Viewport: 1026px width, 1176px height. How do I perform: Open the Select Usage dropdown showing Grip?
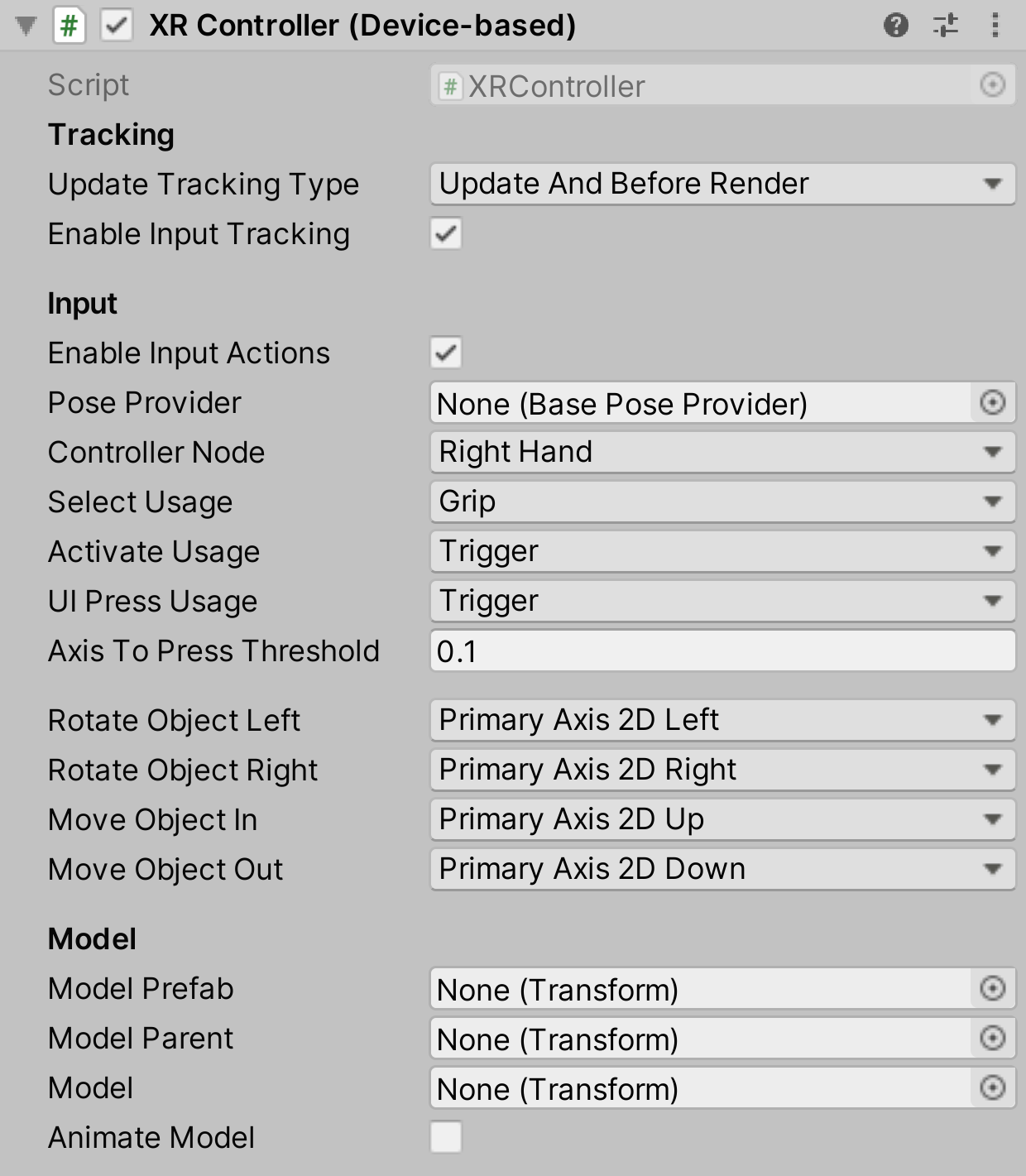720,502
